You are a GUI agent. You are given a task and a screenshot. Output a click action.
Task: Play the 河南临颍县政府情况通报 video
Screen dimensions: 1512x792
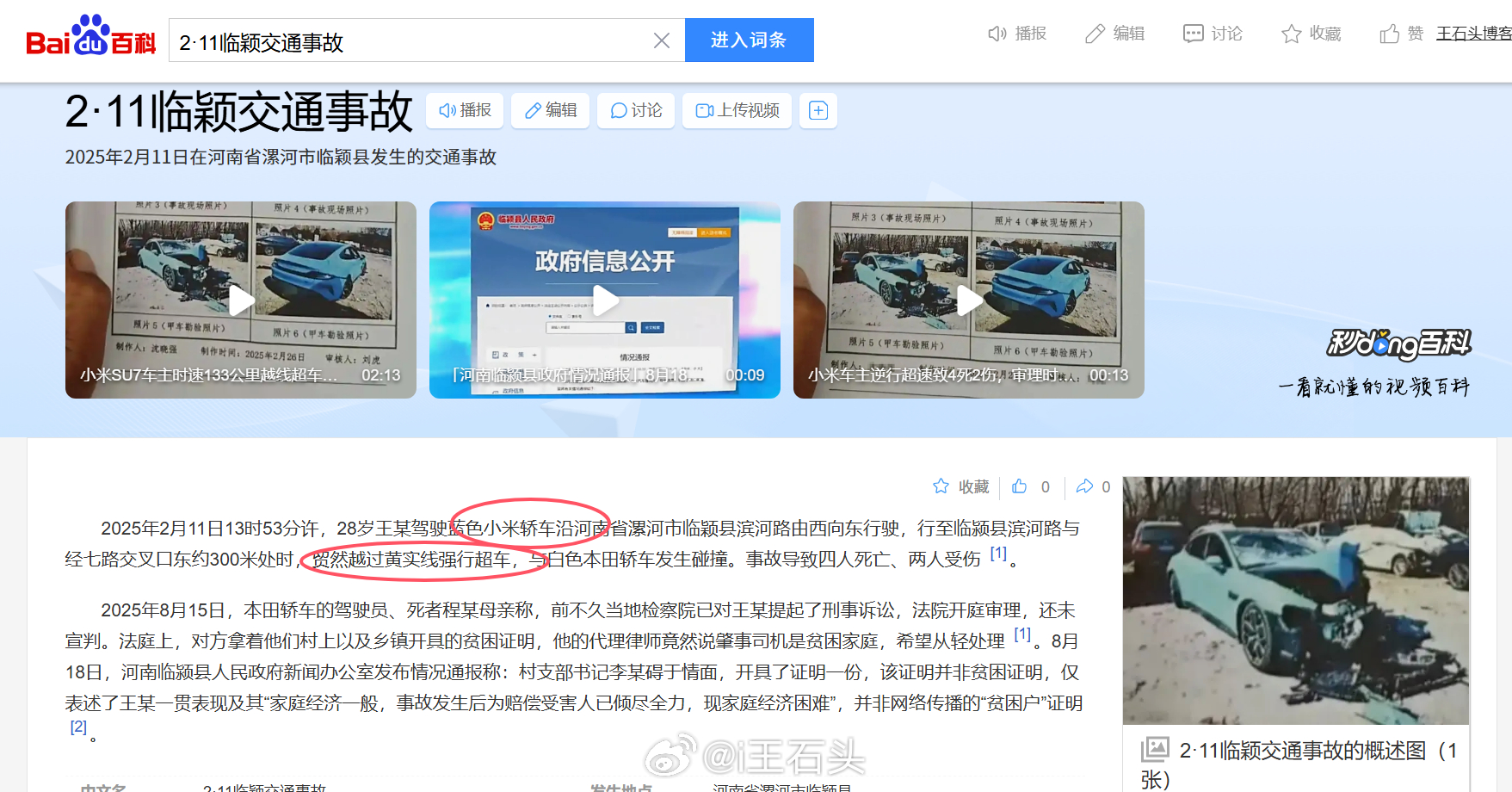[x=605, y=300]
